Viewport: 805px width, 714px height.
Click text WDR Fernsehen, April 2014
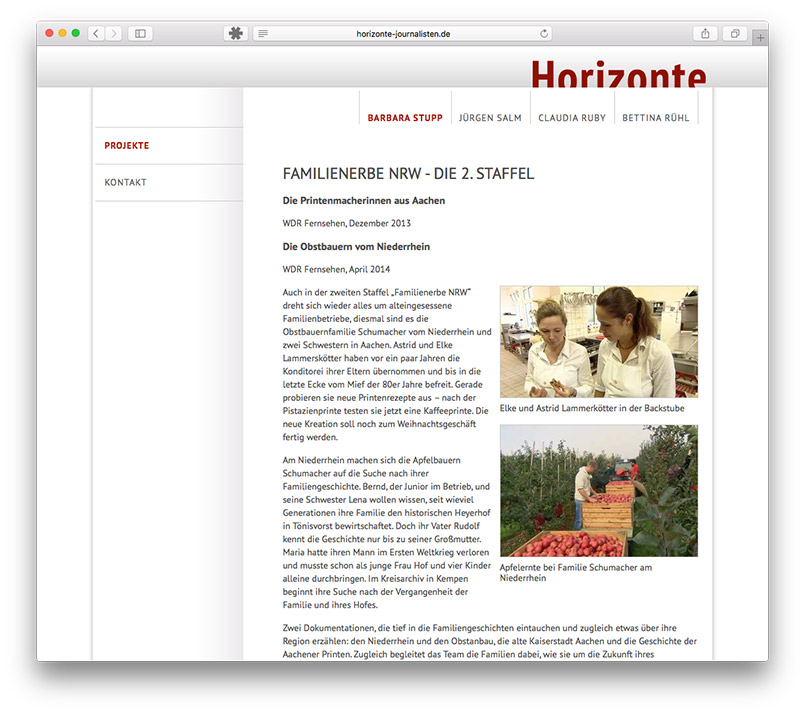(x=336, y=269)
